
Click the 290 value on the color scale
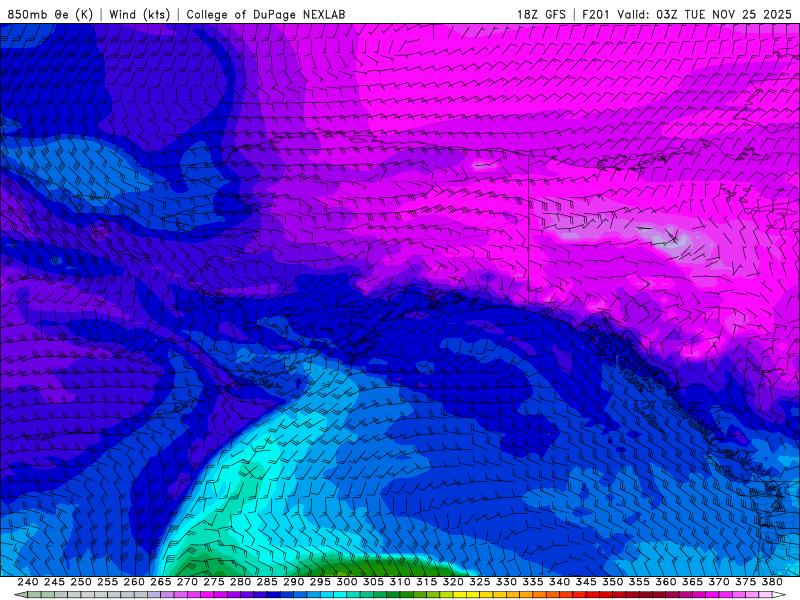[293, 582]
